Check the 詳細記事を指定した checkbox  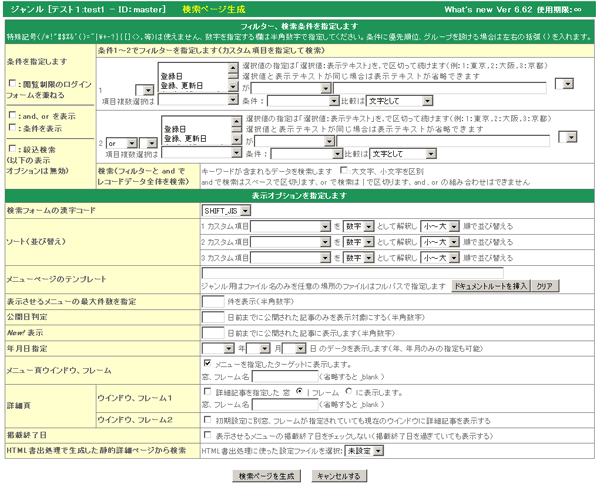(x=207, y=391)
